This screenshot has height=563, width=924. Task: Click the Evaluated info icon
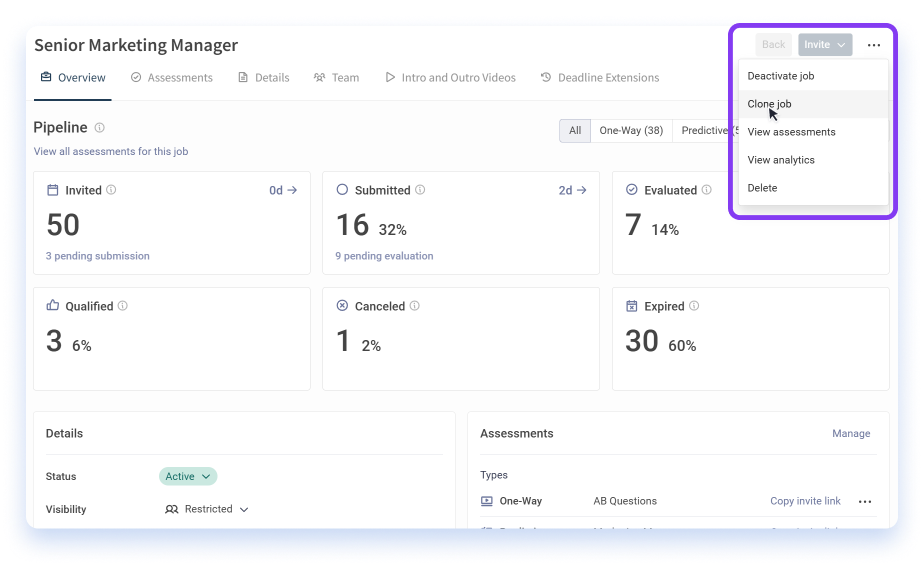pyautogui.click(x=707, y=190)
